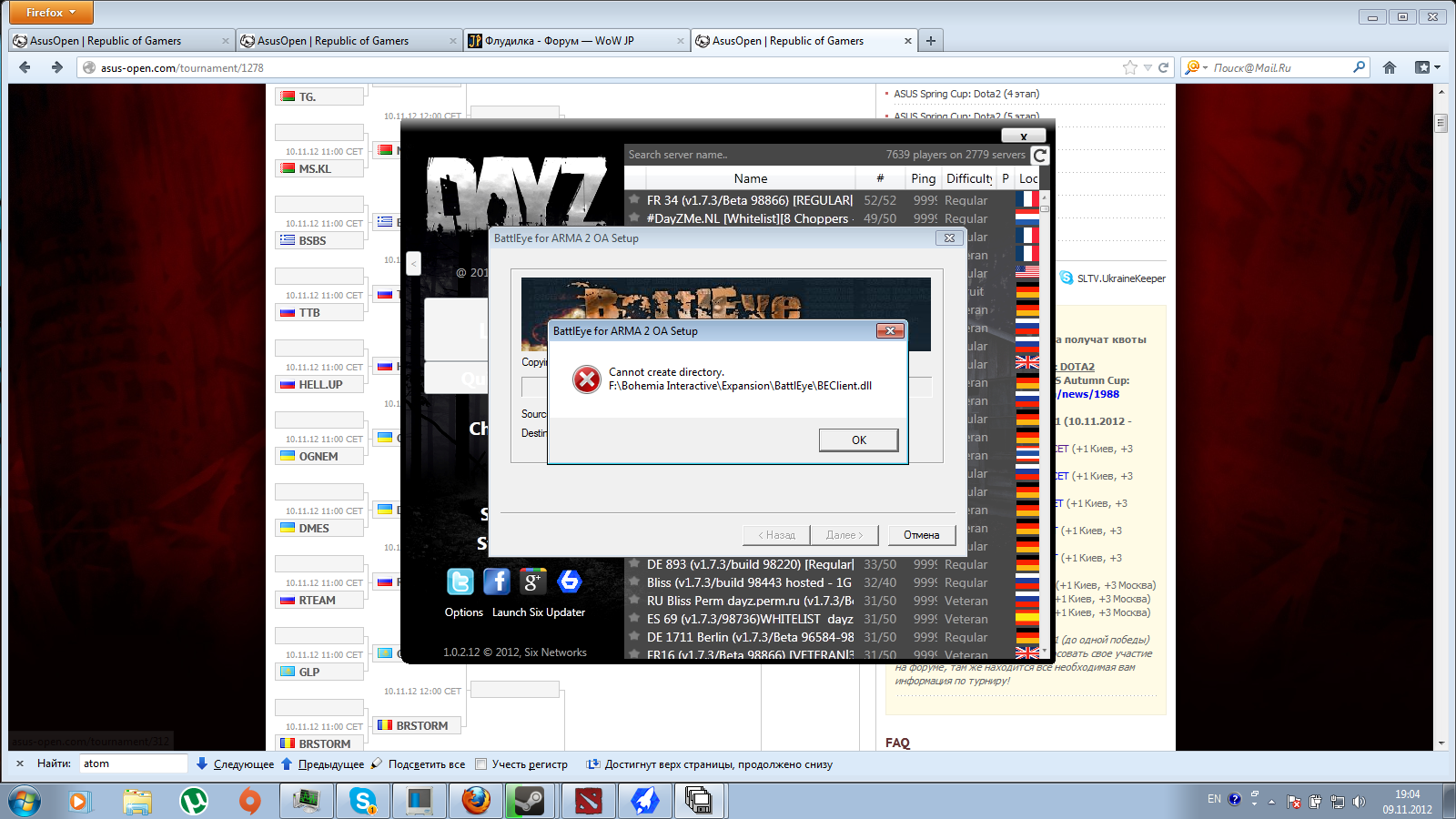Screen dimensions: 1456x819
Task: Sort server list by Ping column
Action: (923, 178)
